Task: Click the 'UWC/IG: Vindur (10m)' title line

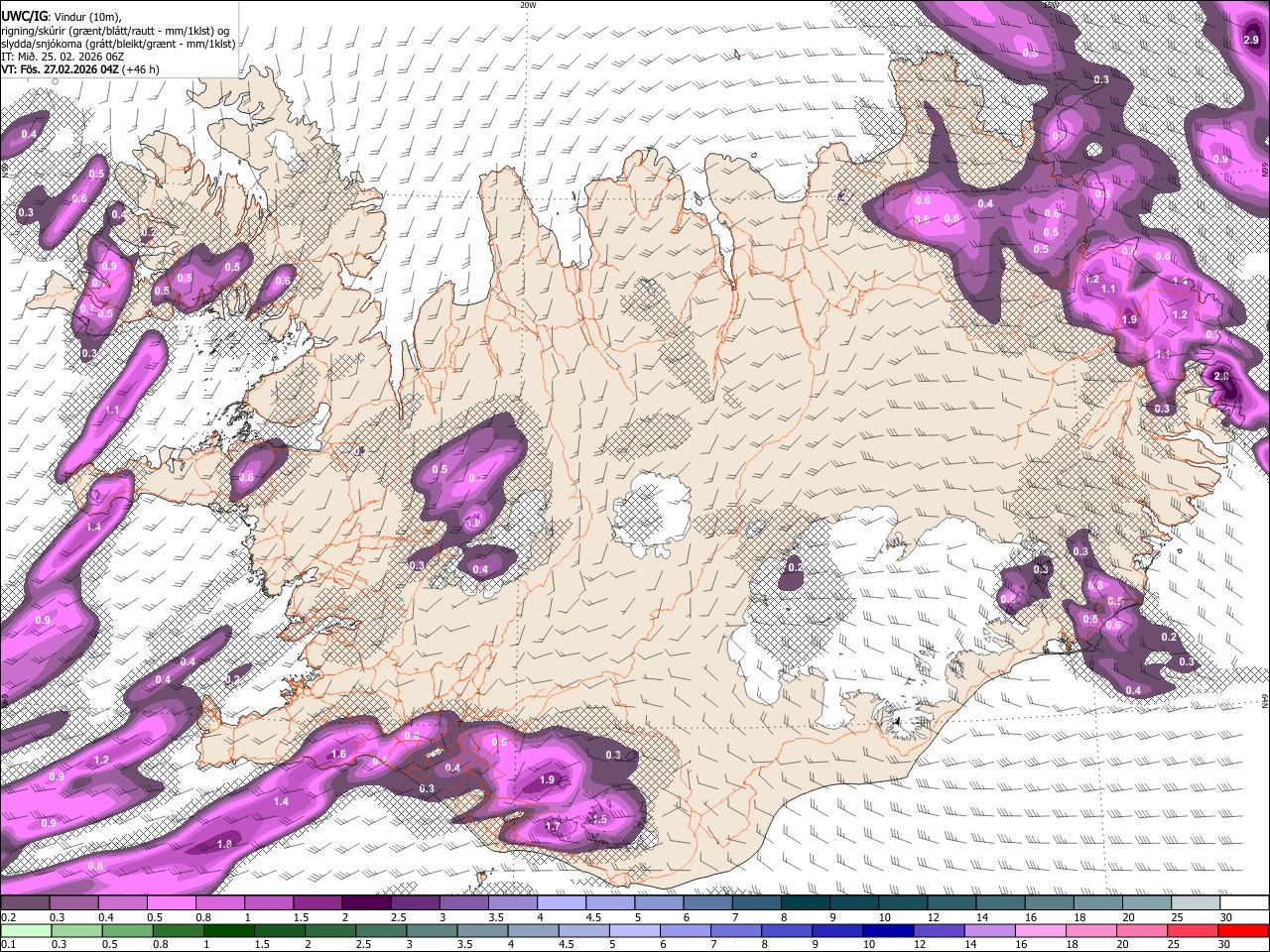Action: pos(62,16)
